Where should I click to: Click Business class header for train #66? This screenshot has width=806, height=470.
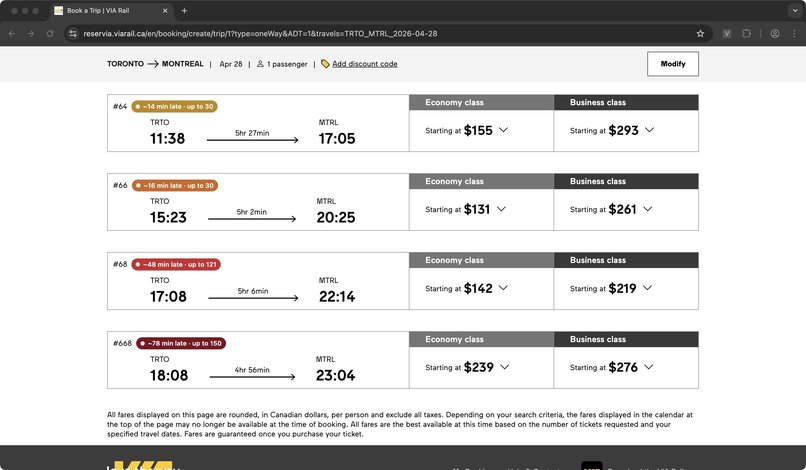[x=626, y=181]
